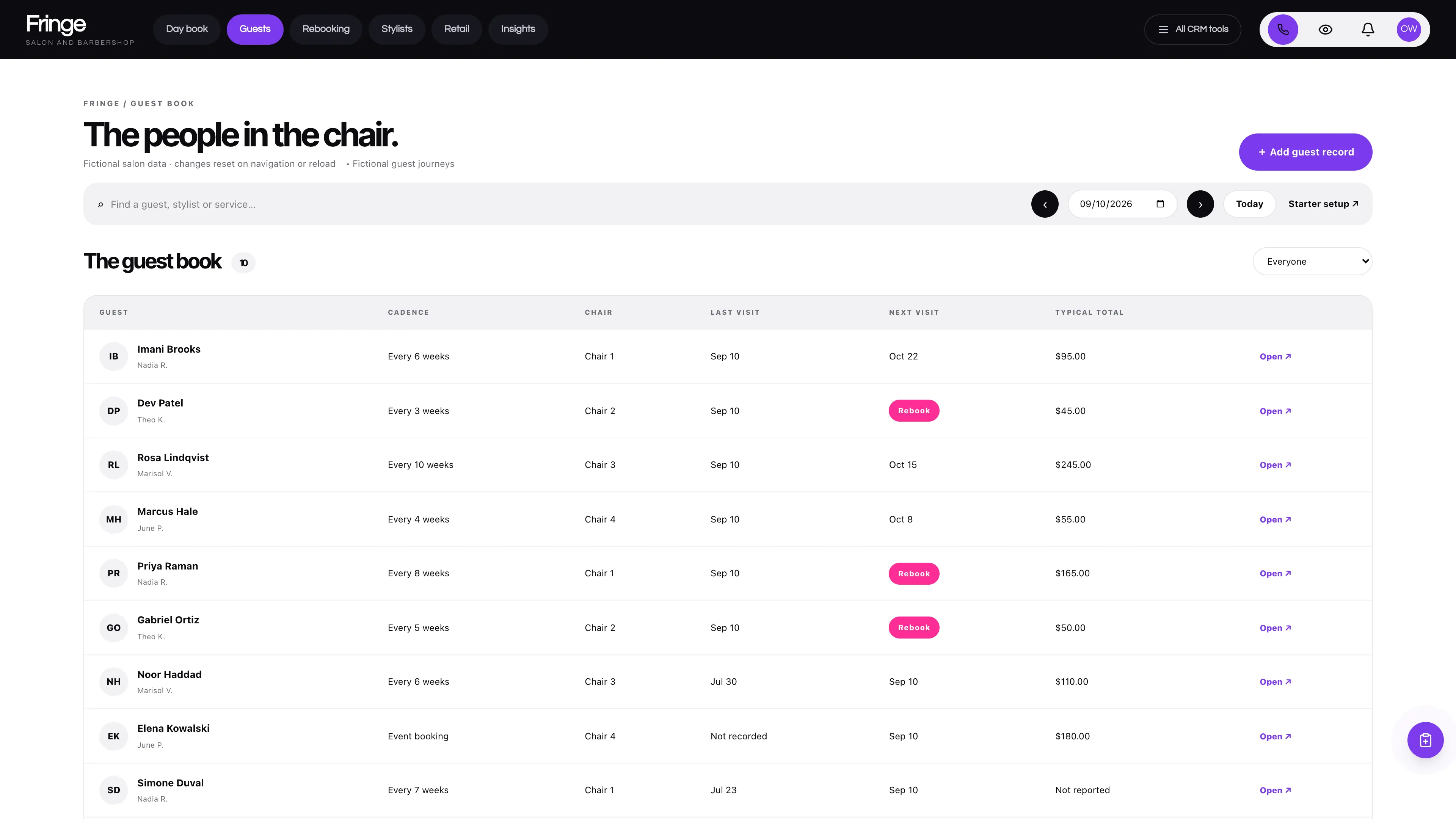Click the floating clipboard add button
Viewport: 1456px width, 819px height.
[1425, 740]
